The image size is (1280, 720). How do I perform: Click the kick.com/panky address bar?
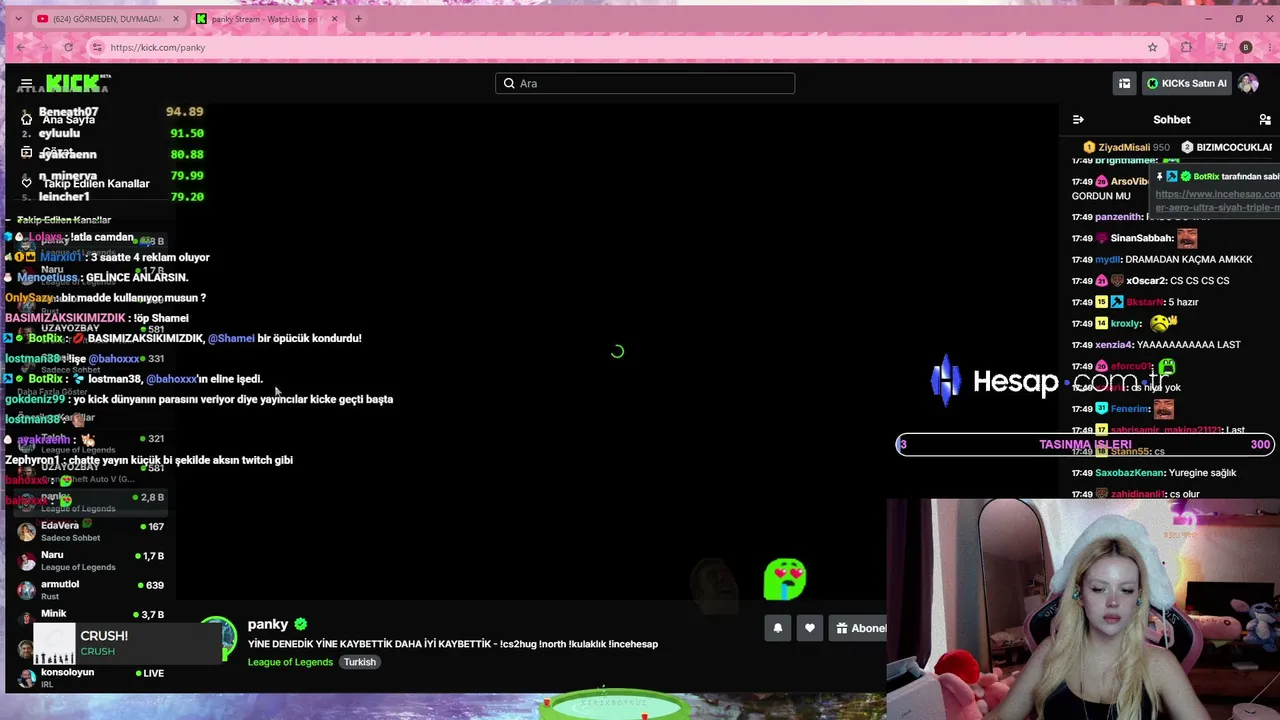coord(625,47)
